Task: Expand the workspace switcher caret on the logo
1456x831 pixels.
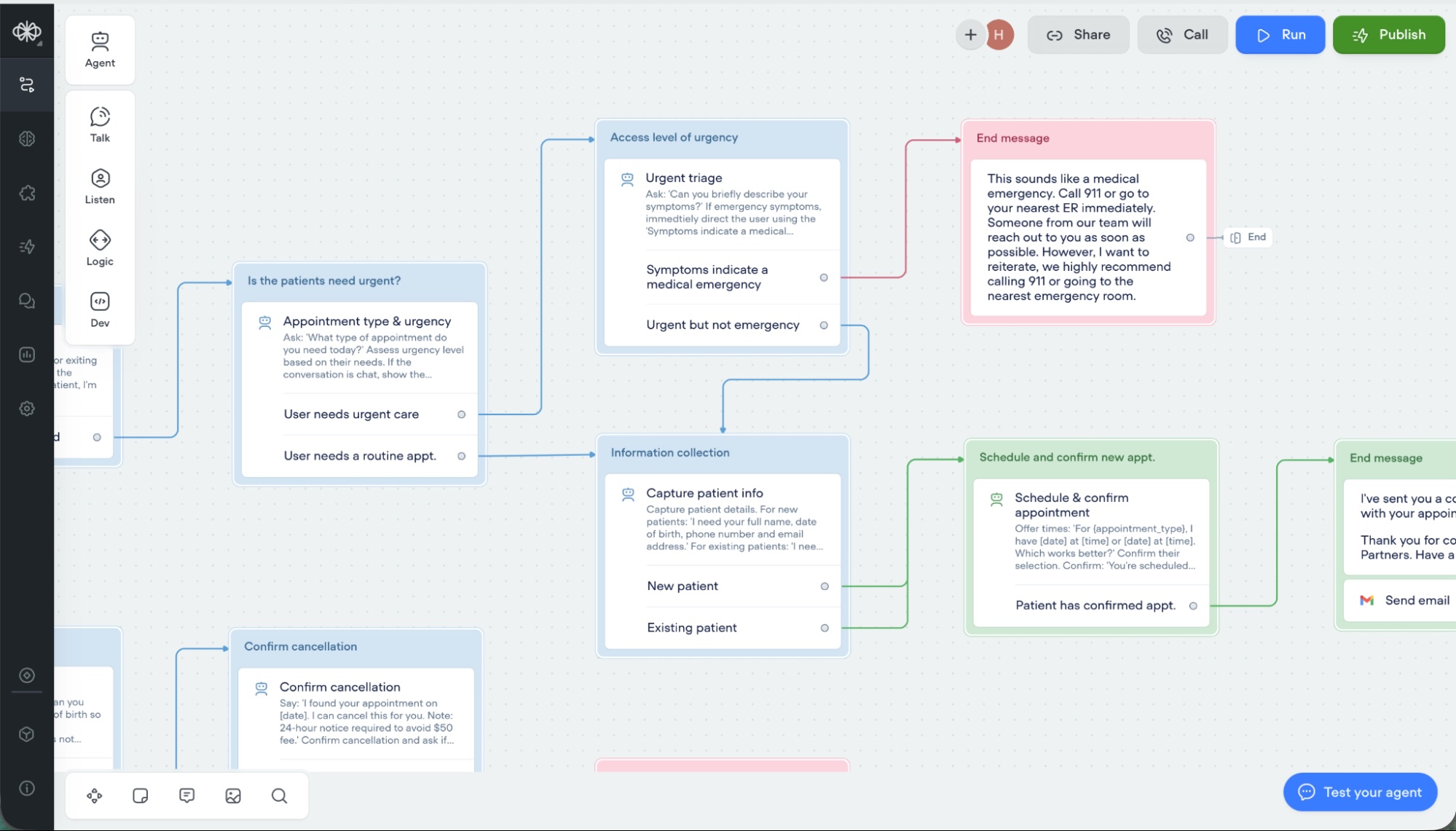Action: tap(40, 44)
